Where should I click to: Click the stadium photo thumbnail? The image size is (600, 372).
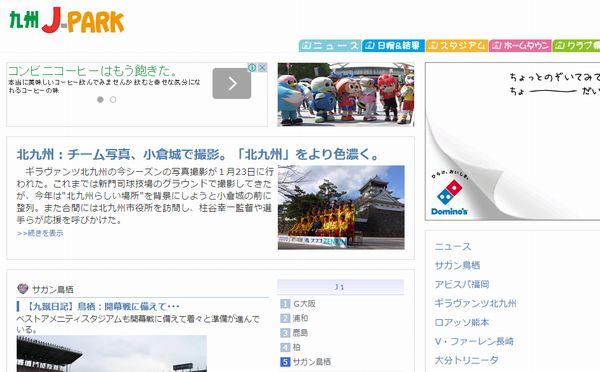click(x=111, y=354)
